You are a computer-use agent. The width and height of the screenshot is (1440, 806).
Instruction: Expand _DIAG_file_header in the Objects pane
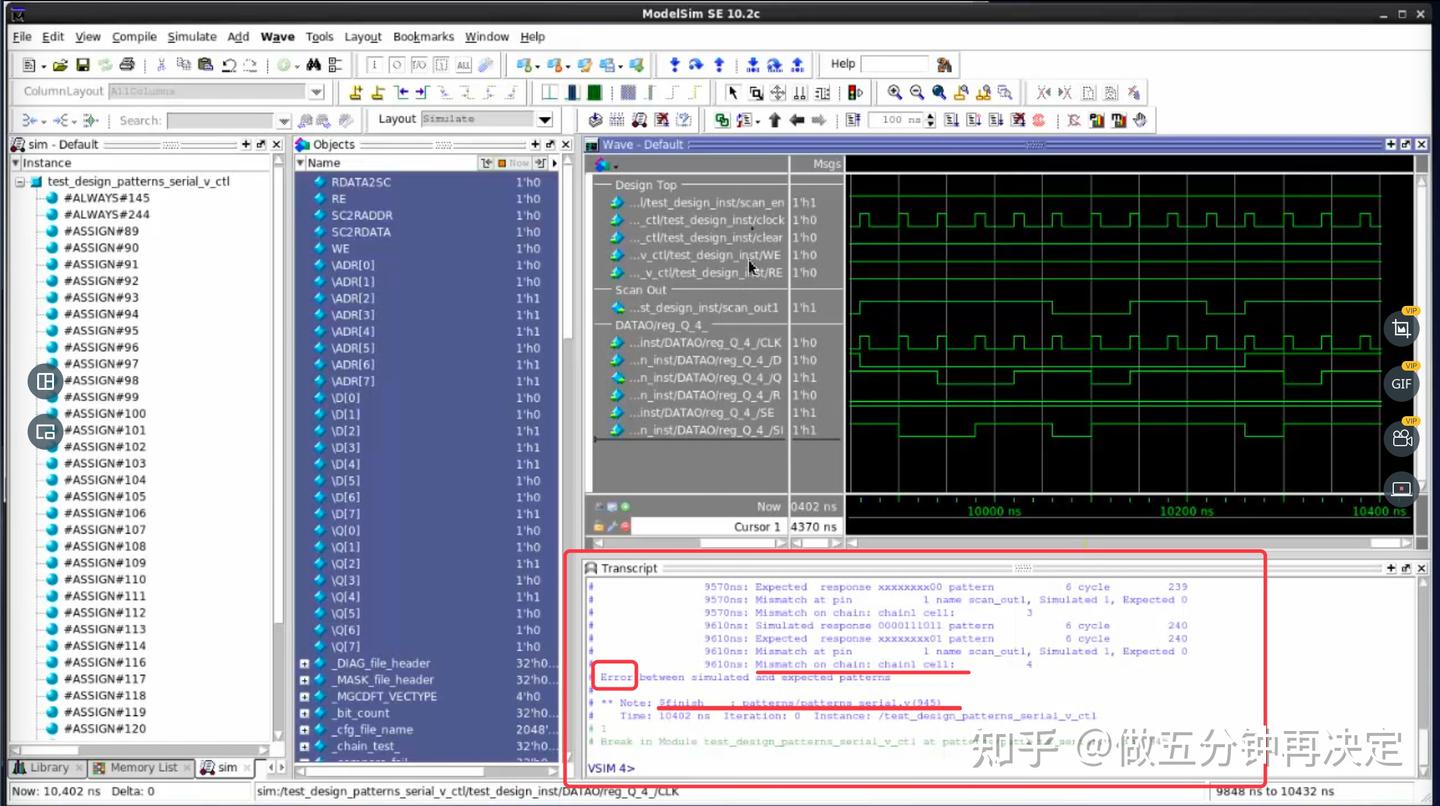[x=305, y=663]
